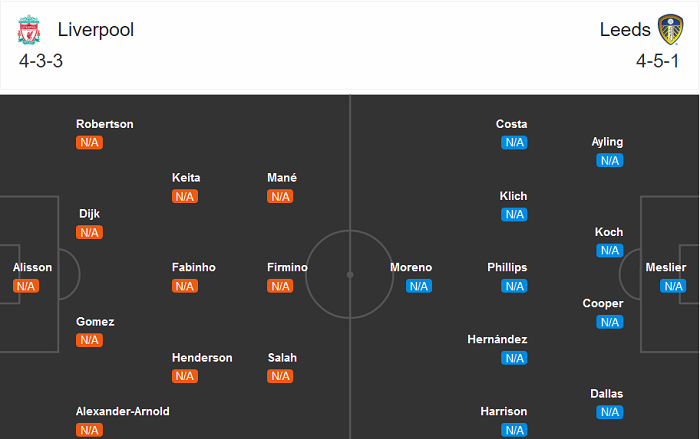700x439 pixels.
Task: Open the Liverpool team name link
Action: click(x=96, y=29)
